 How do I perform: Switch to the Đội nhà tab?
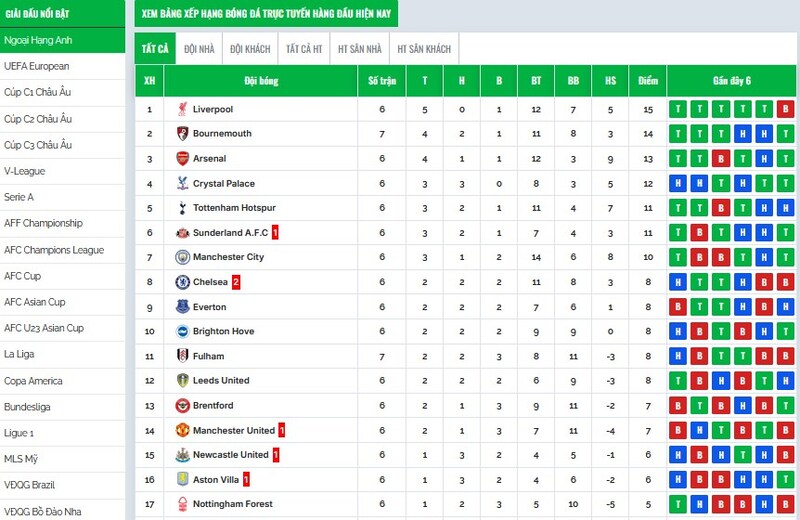click(x=199, y=49)
